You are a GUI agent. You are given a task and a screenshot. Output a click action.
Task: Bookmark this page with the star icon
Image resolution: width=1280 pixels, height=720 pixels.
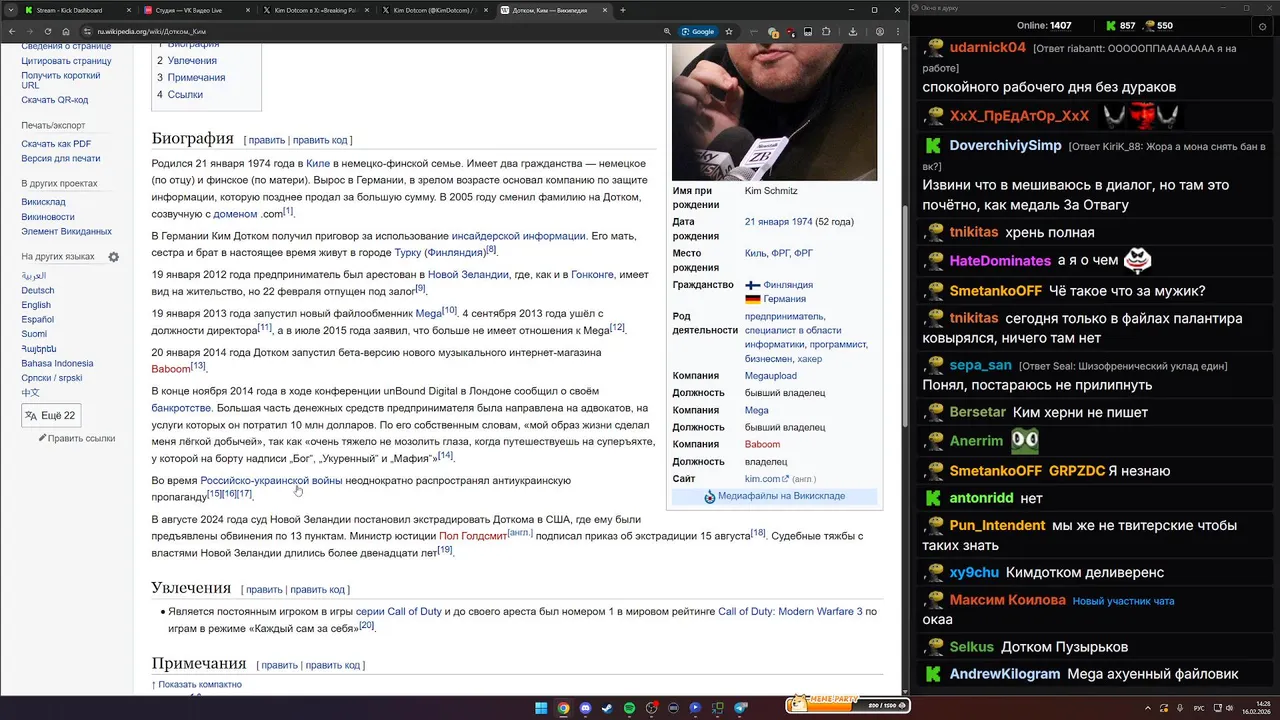click(x=729, y=31)
